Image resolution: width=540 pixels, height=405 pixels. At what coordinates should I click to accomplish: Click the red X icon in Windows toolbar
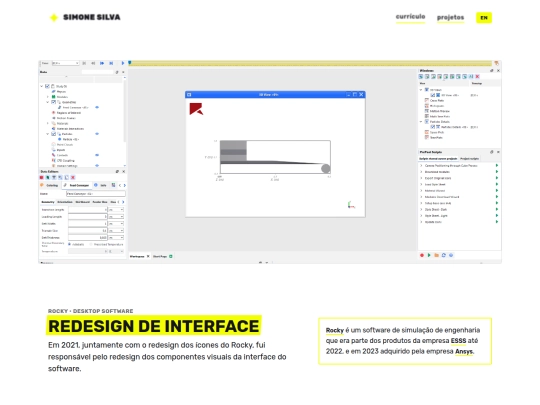point(477,76)
